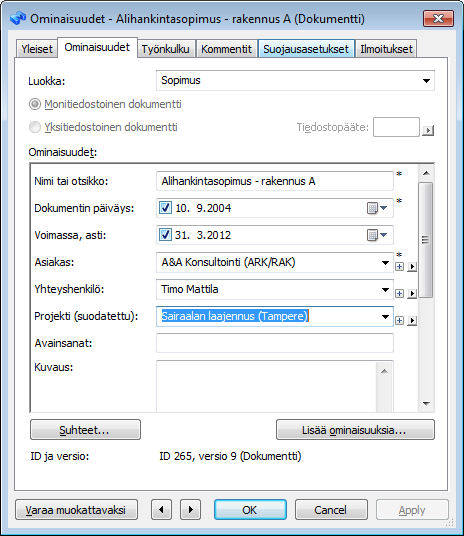Click the properties list vertical scrollbar thumb
The width and height of the screenshot is (464, 536).
[426, 240]
